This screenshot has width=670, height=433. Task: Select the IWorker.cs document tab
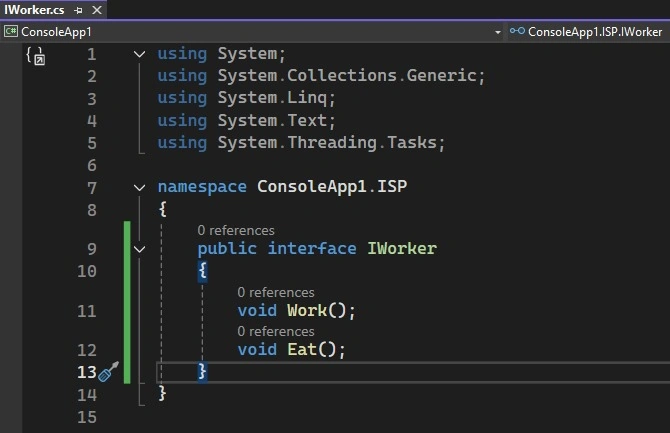[34, 10]
